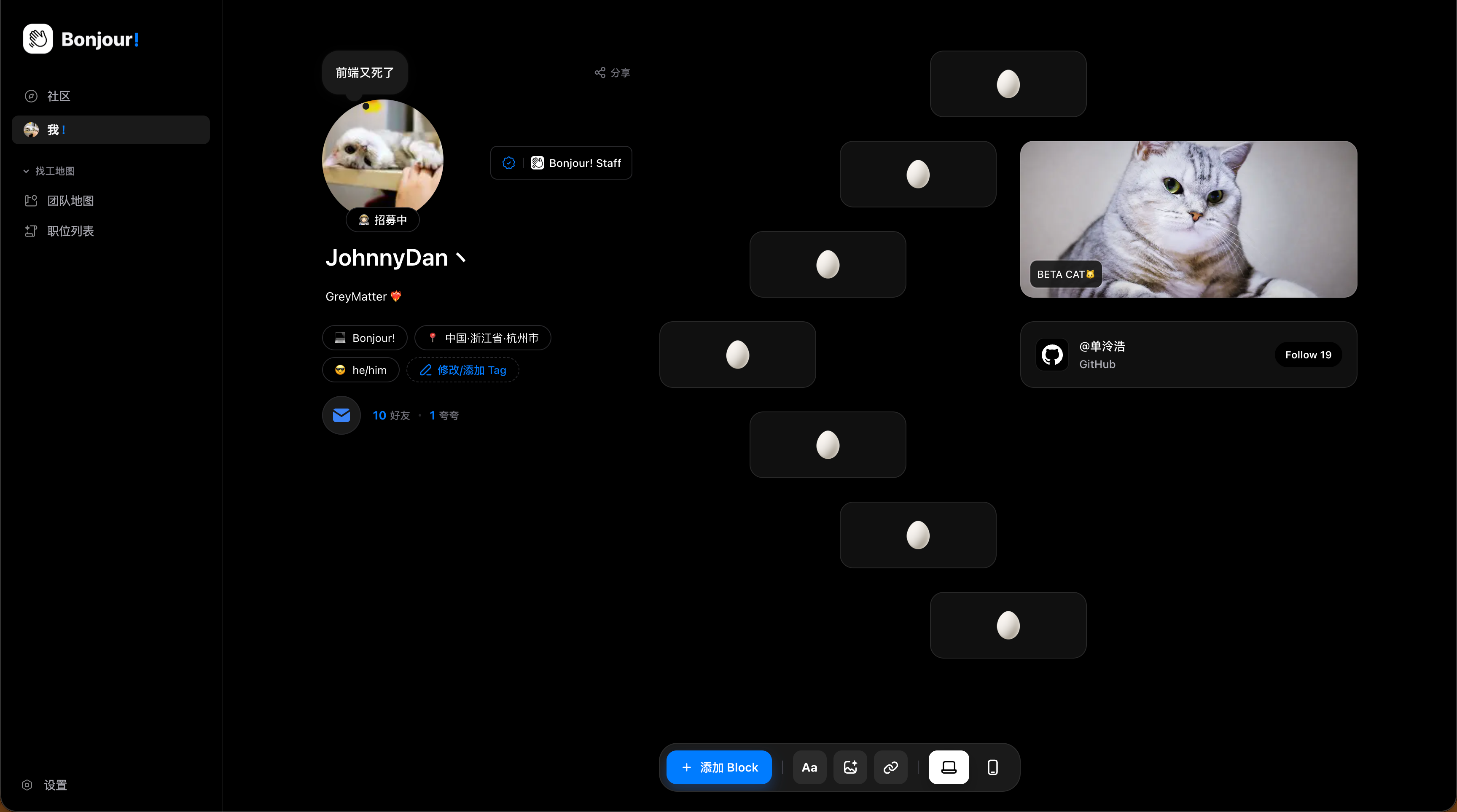Click the gear icon beside 设置
The image size is (1457, 812).
pyautogui.click(x=27, y=785)
